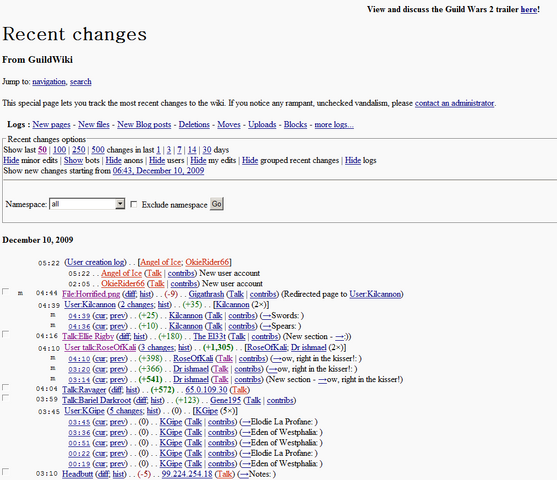Viewport: 557px width, 480px height.
Task: Tick the Exclude namespace checkbox
Action: [x=134, y=204]
